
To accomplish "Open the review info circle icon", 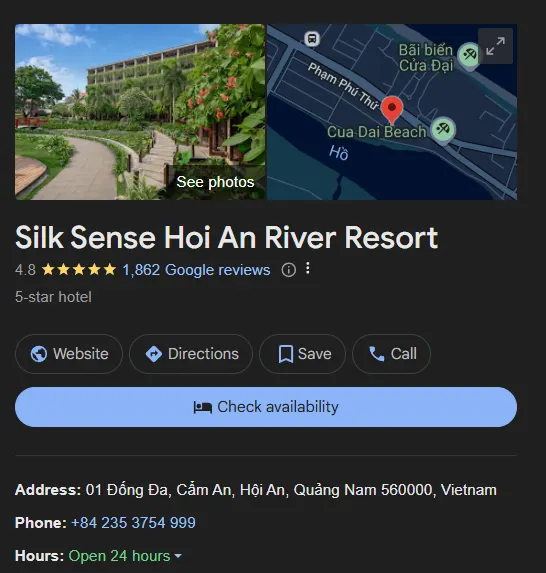I will click(x=288, y=270).
